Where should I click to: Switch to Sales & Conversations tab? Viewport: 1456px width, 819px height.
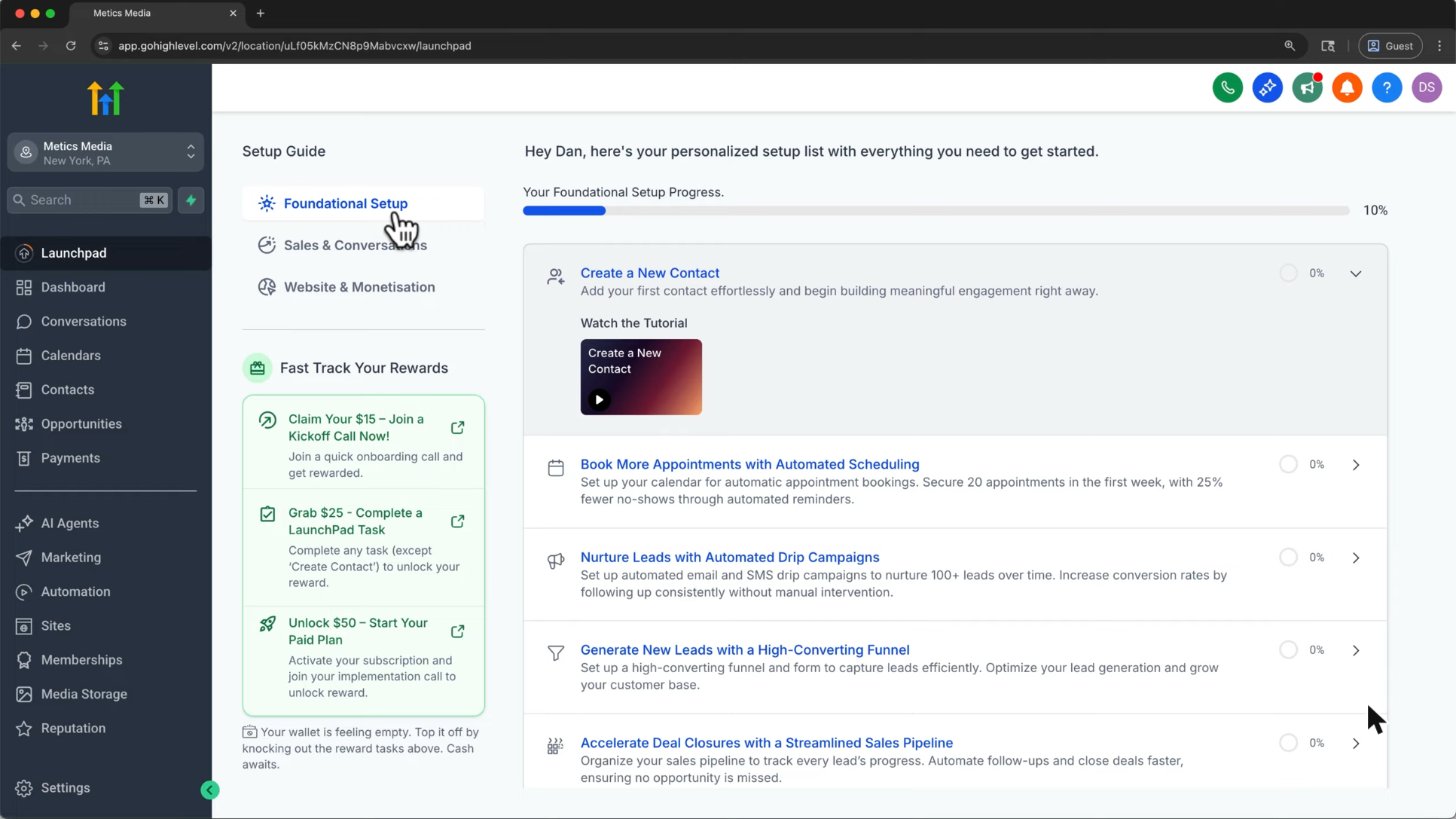coord(363,245)
